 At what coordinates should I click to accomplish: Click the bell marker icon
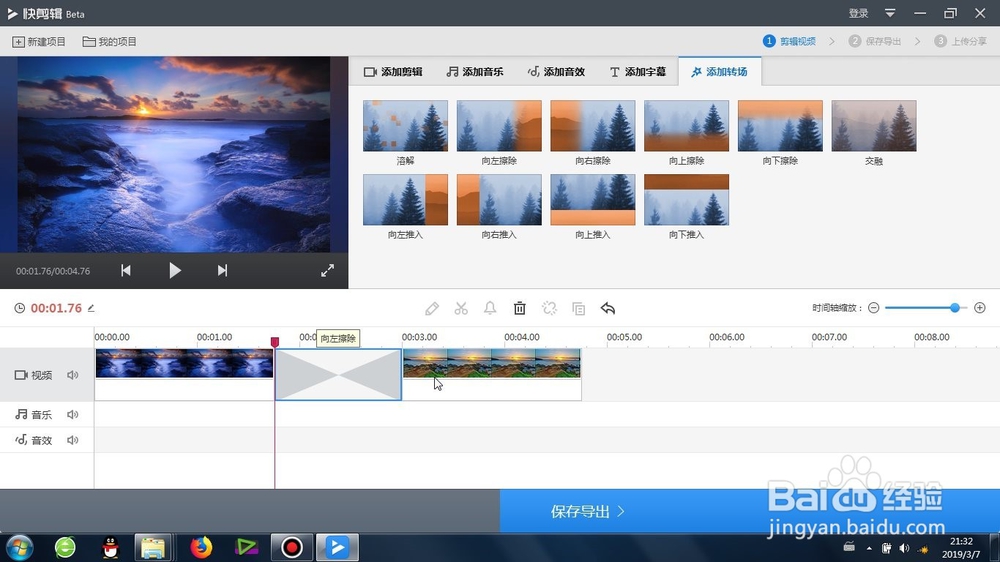(490, 309)
